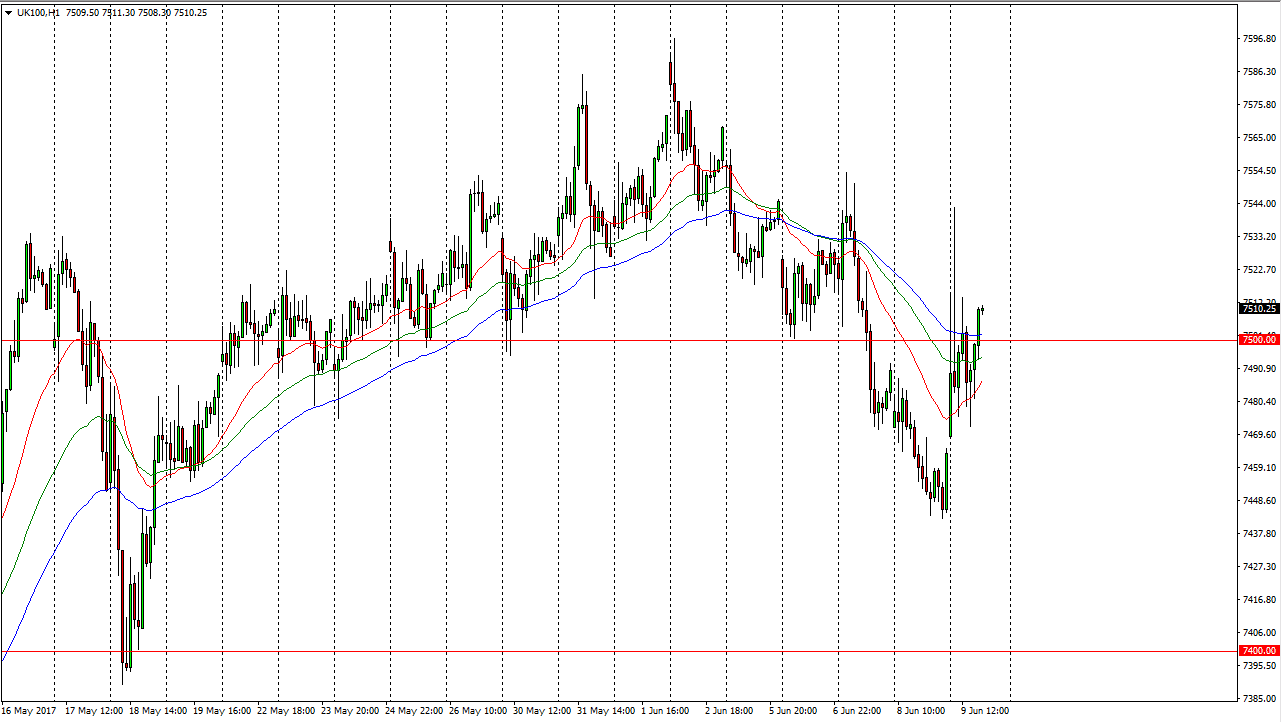Select the 6 Jun 22:00 time label
The height and width of the screenshot is (722, 1281).
[857, 711]
